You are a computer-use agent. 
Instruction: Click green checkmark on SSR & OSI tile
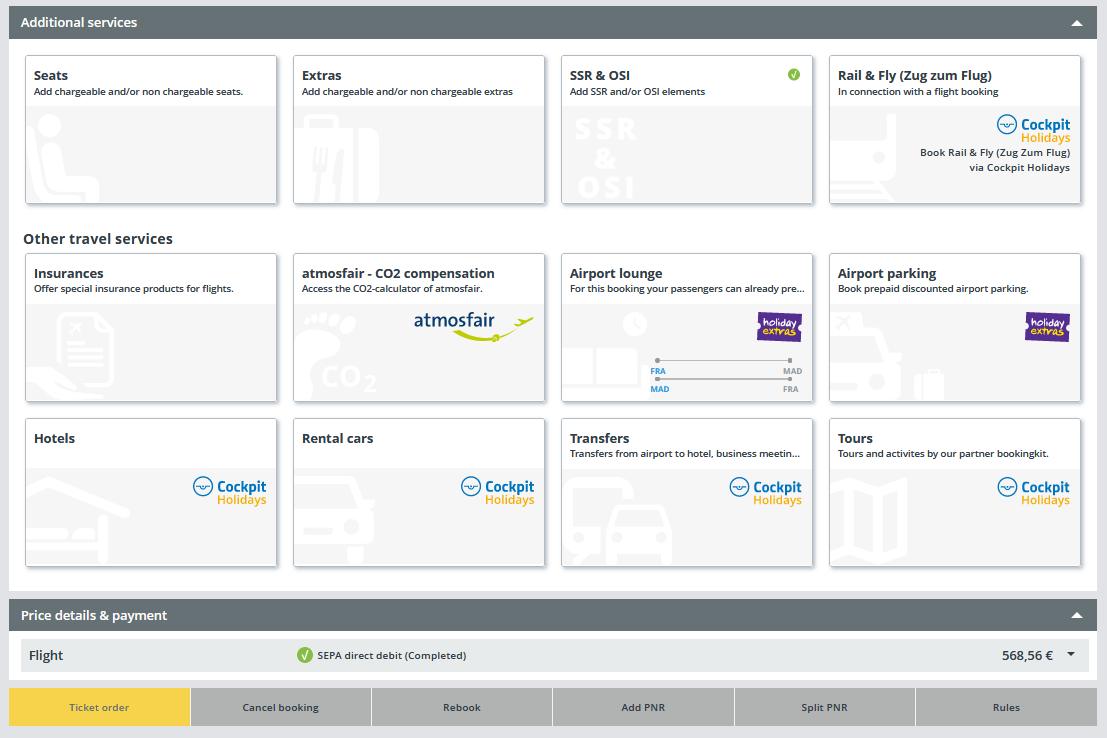tap(794, 74)
